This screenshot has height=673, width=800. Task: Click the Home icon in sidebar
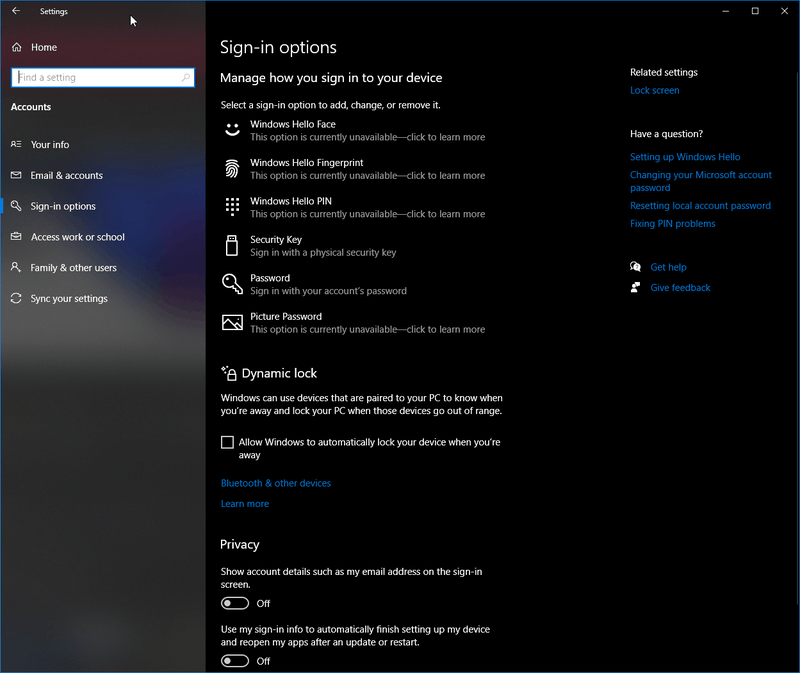16,47
